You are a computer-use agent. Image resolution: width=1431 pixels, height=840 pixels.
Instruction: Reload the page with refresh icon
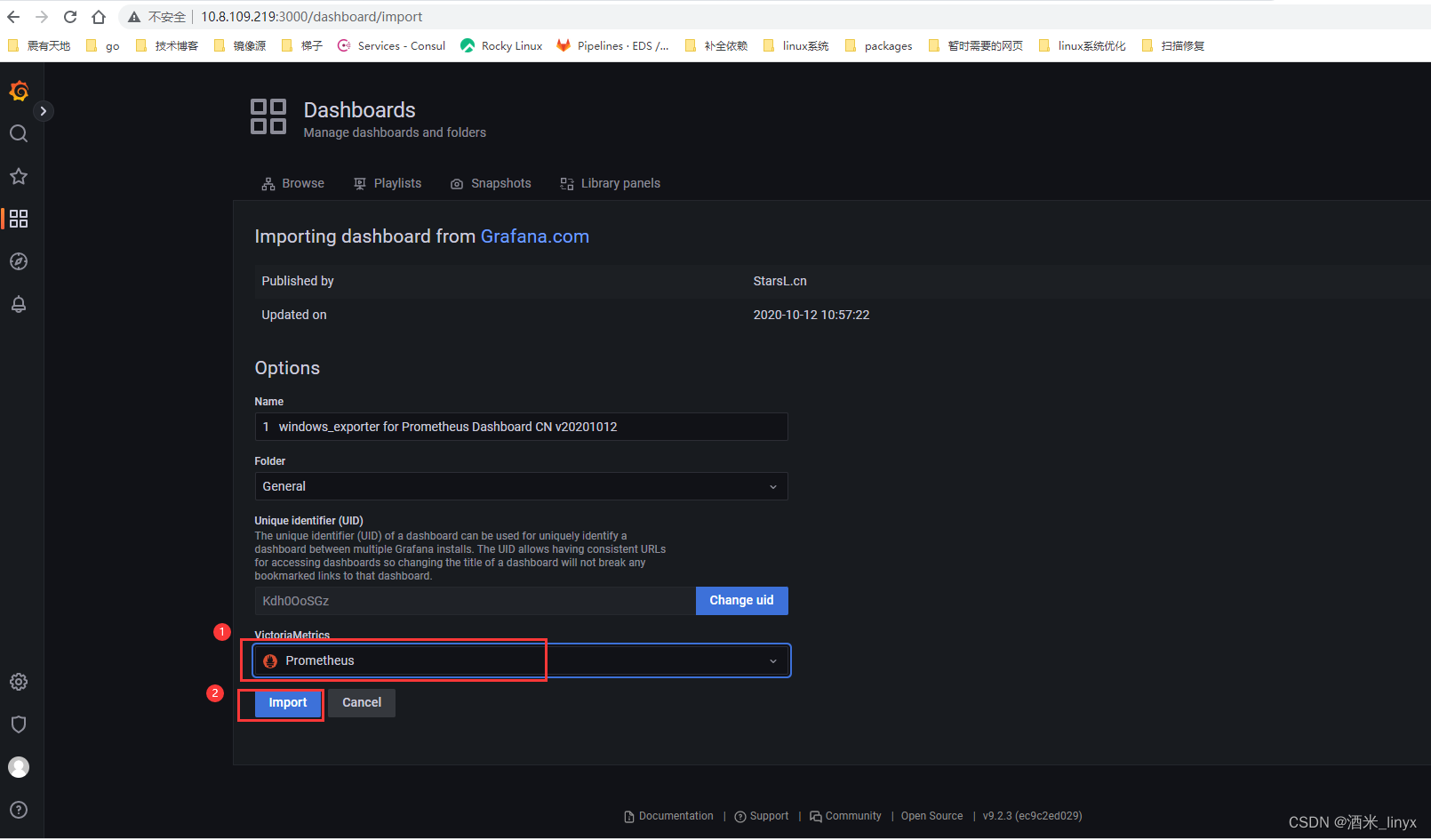point(70,17)
